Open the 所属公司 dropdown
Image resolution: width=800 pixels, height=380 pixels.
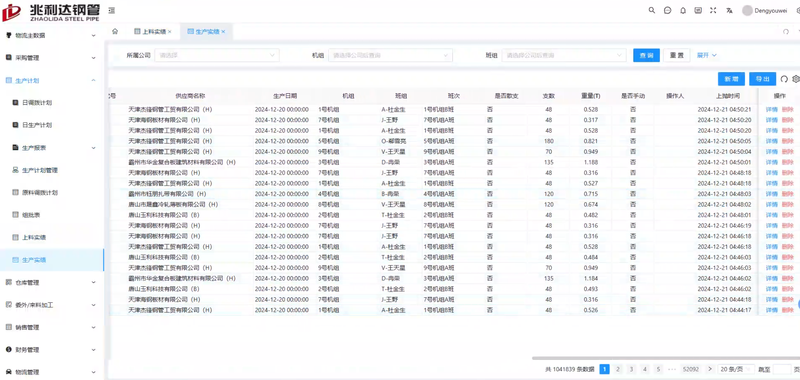(217, 55)
